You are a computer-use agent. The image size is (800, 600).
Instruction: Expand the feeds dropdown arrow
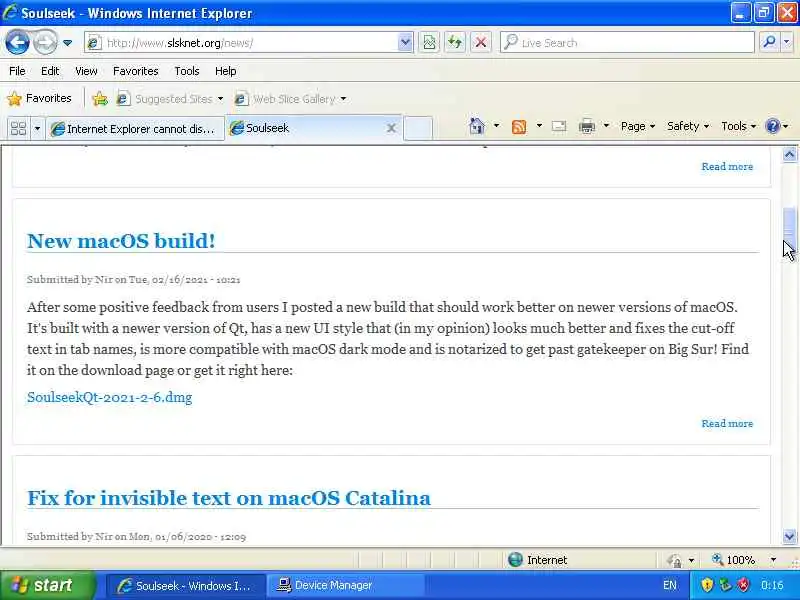tap(539, 126)
